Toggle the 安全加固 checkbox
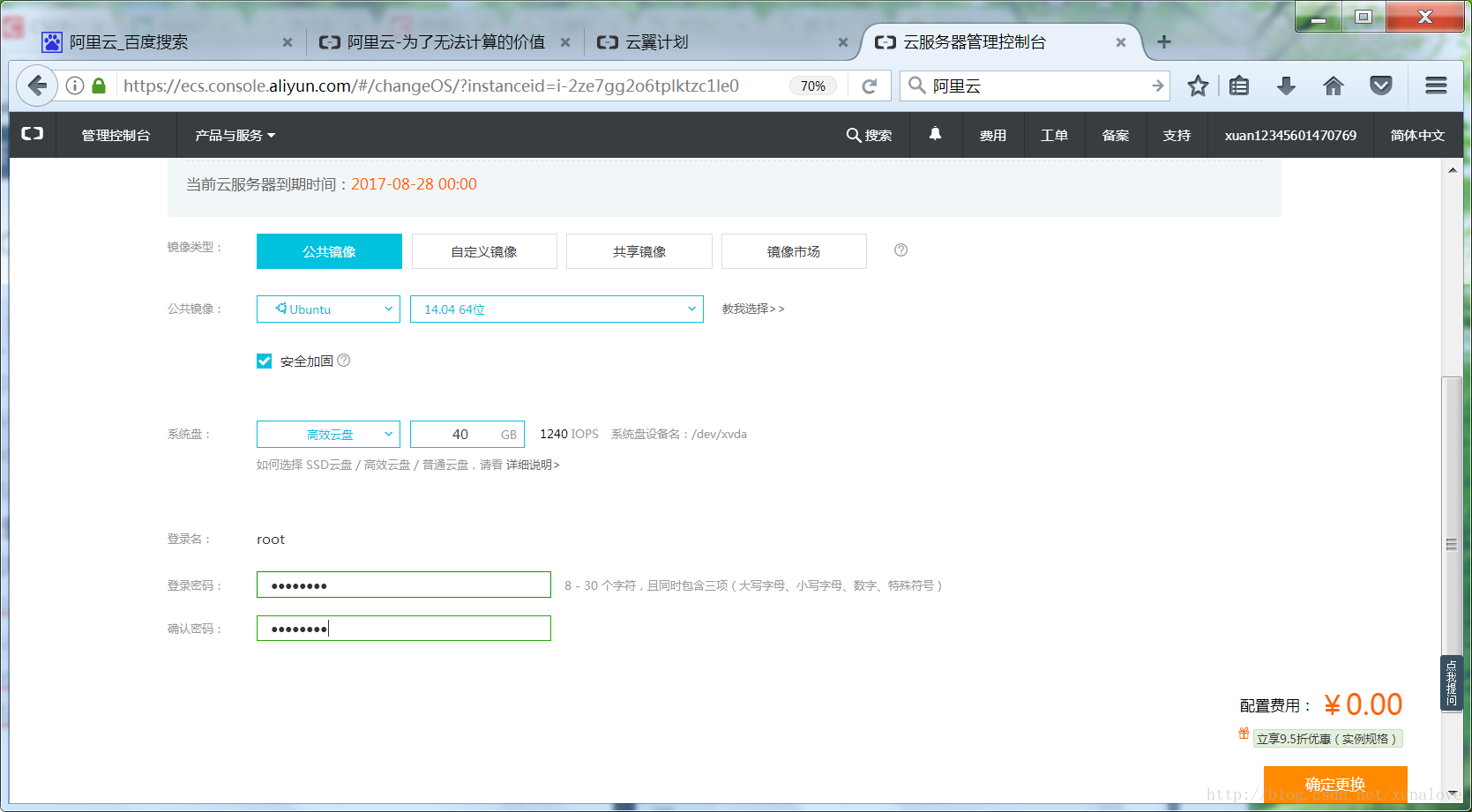Screen dimensions: 1472x812 (x=264, y=361)
